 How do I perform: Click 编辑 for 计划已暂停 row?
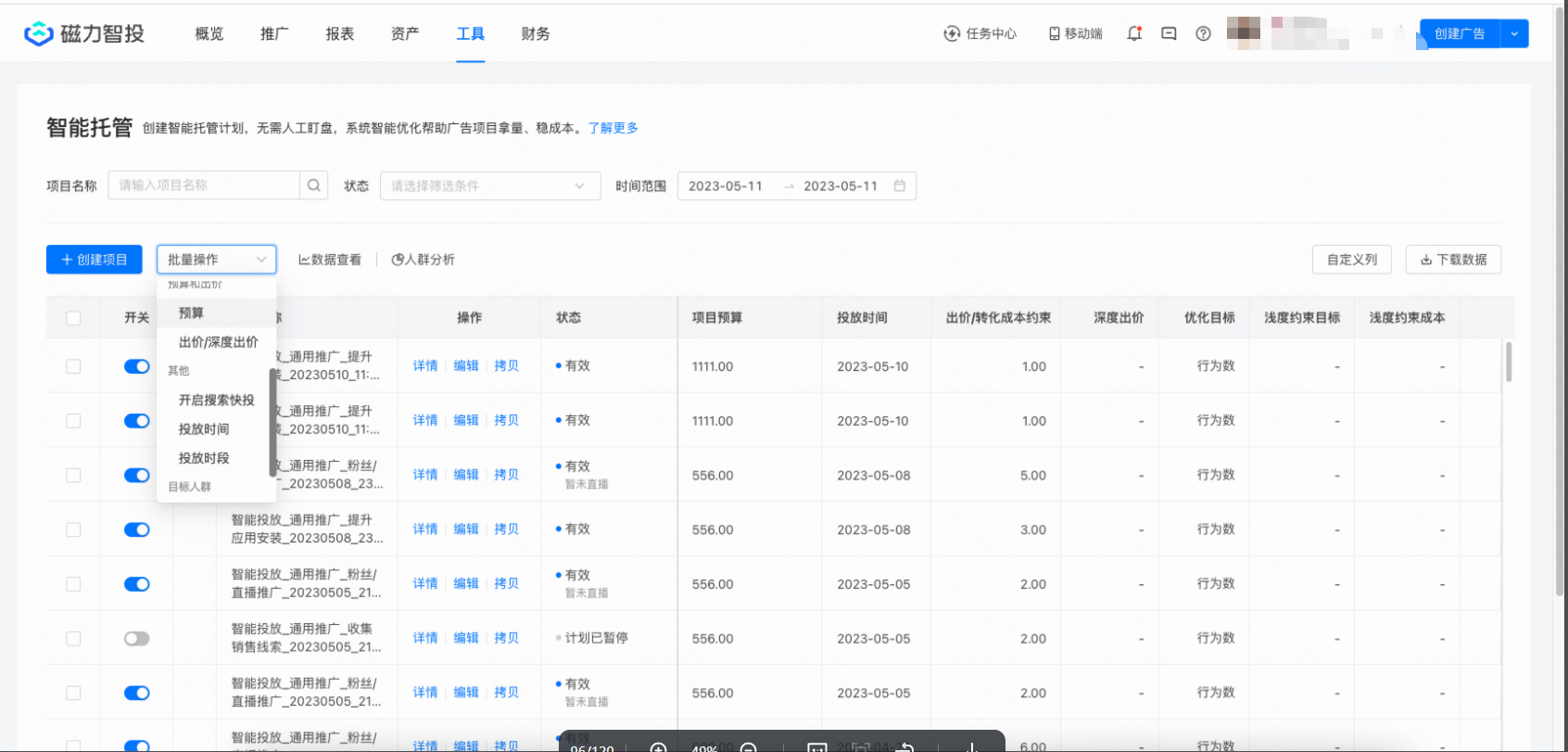click(x=466, y=638)
